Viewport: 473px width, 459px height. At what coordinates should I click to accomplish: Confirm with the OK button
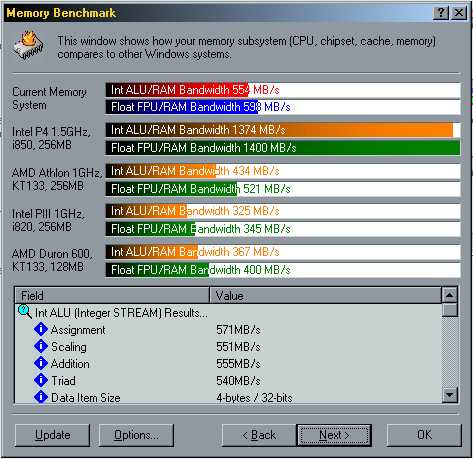pos(424,435)
